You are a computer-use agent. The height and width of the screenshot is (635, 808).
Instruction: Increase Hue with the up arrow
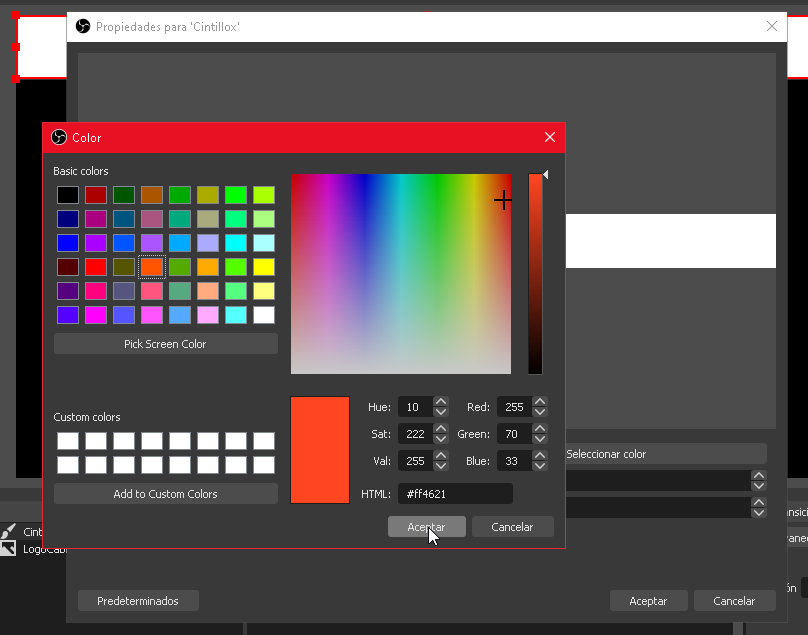pos(441,402)
